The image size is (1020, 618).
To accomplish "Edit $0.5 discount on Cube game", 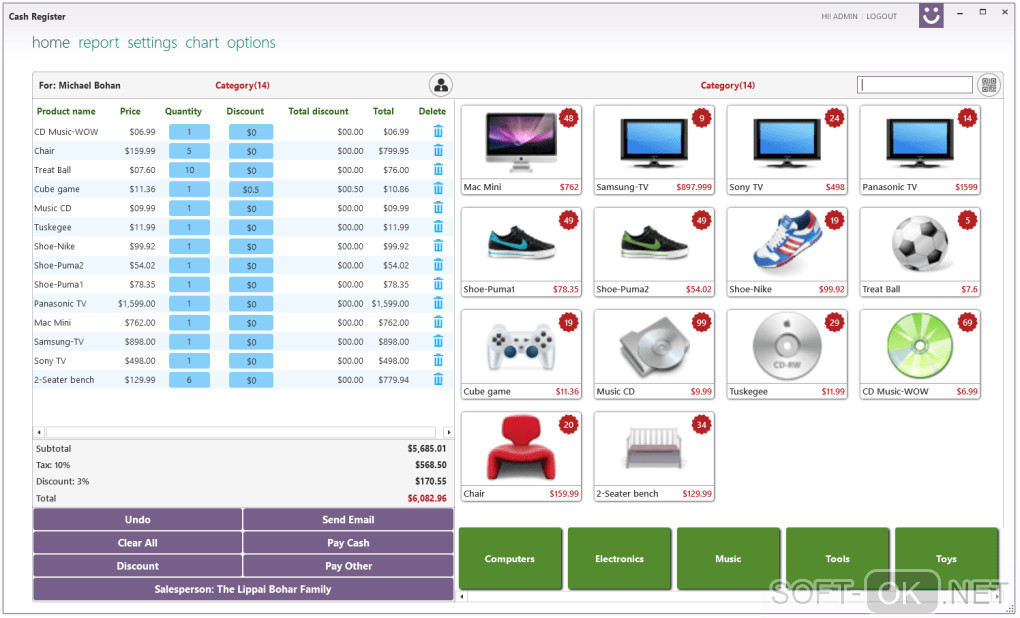I will (x=251, y=189).
